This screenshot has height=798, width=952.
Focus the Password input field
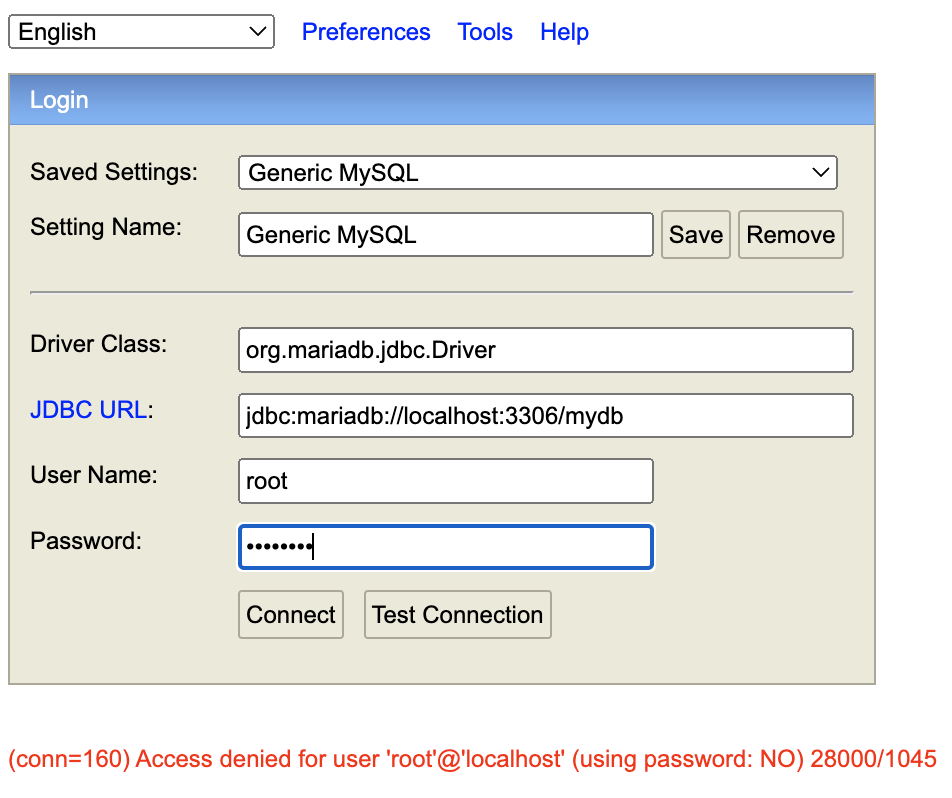(x=446, y=547)
